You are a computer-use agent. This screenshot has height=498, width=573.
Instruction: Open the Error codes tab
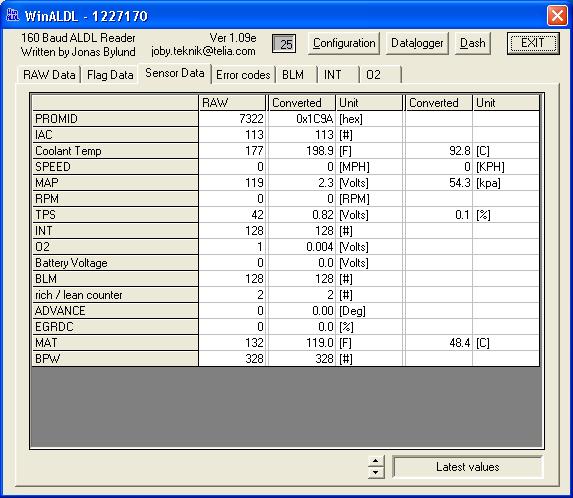243,75
